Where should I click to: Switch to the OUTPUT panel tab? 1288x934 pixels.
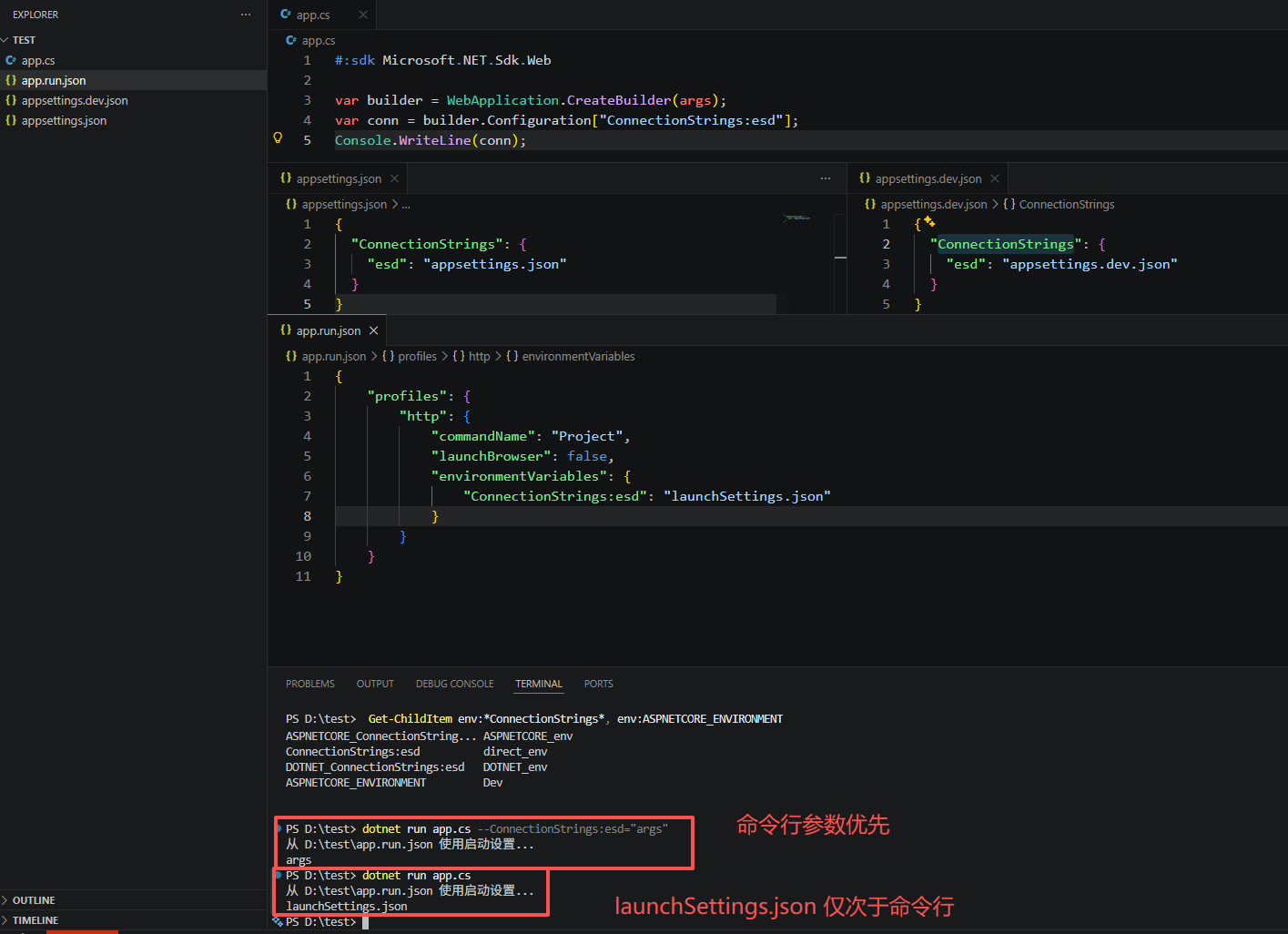[375, 684]
